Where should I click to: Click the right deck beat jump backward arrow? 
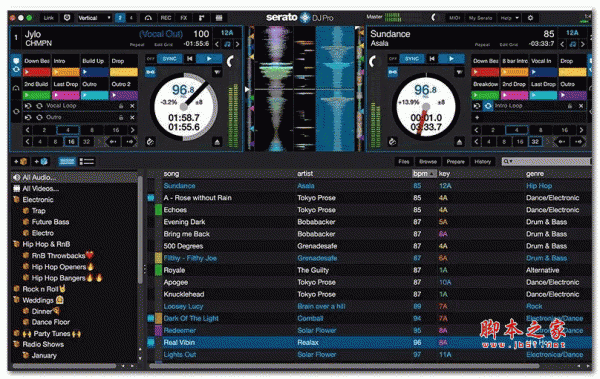coord(562,142)
